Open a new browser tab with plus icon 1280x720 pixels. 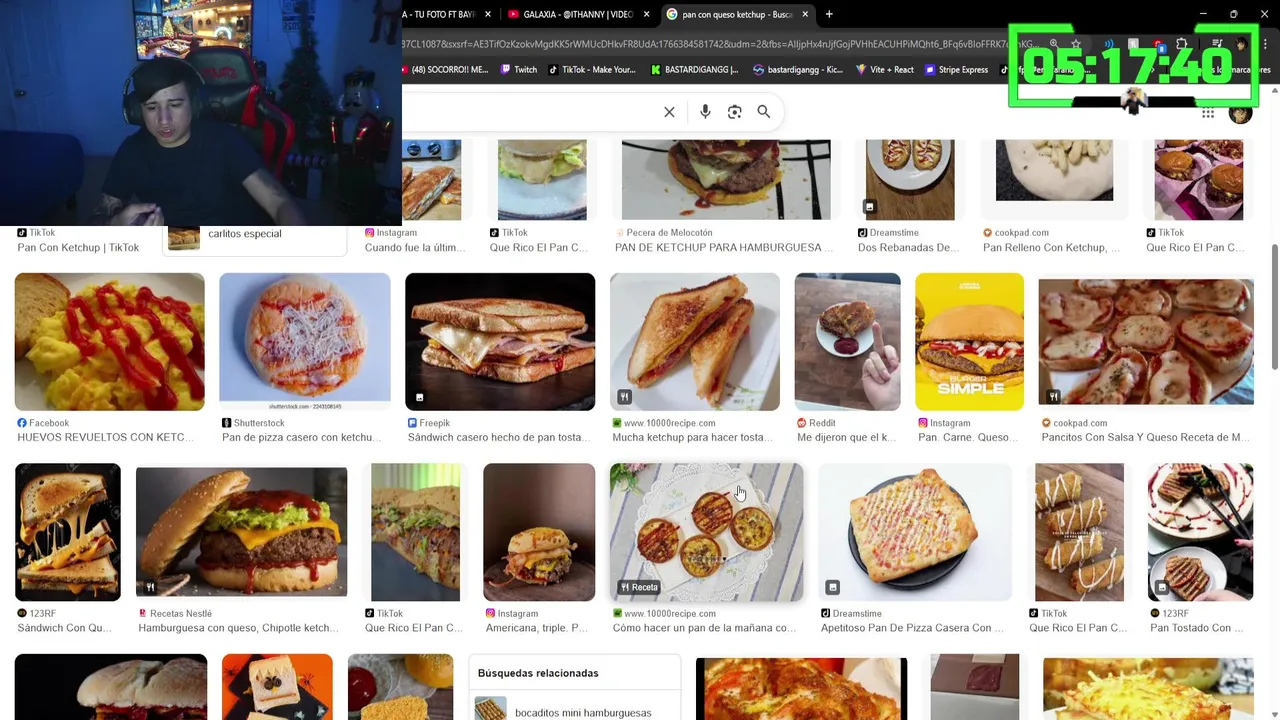(x=829, y=14)
